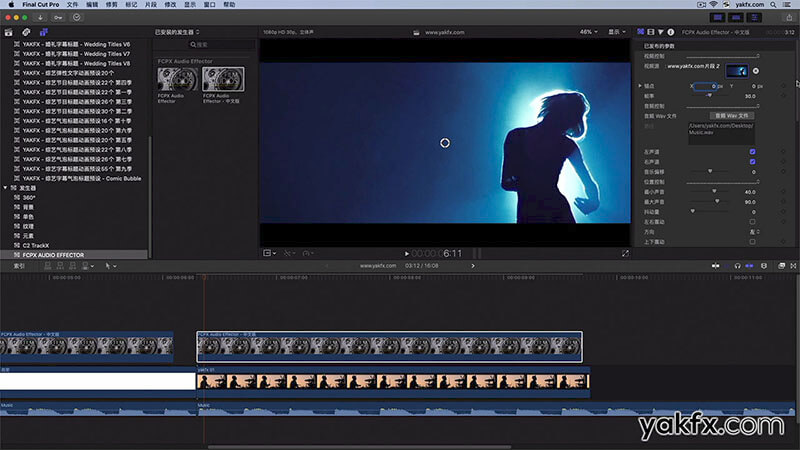The image size is (800, 450).
Task: Open the append edit options dropdown
Action: coord(87,266)
